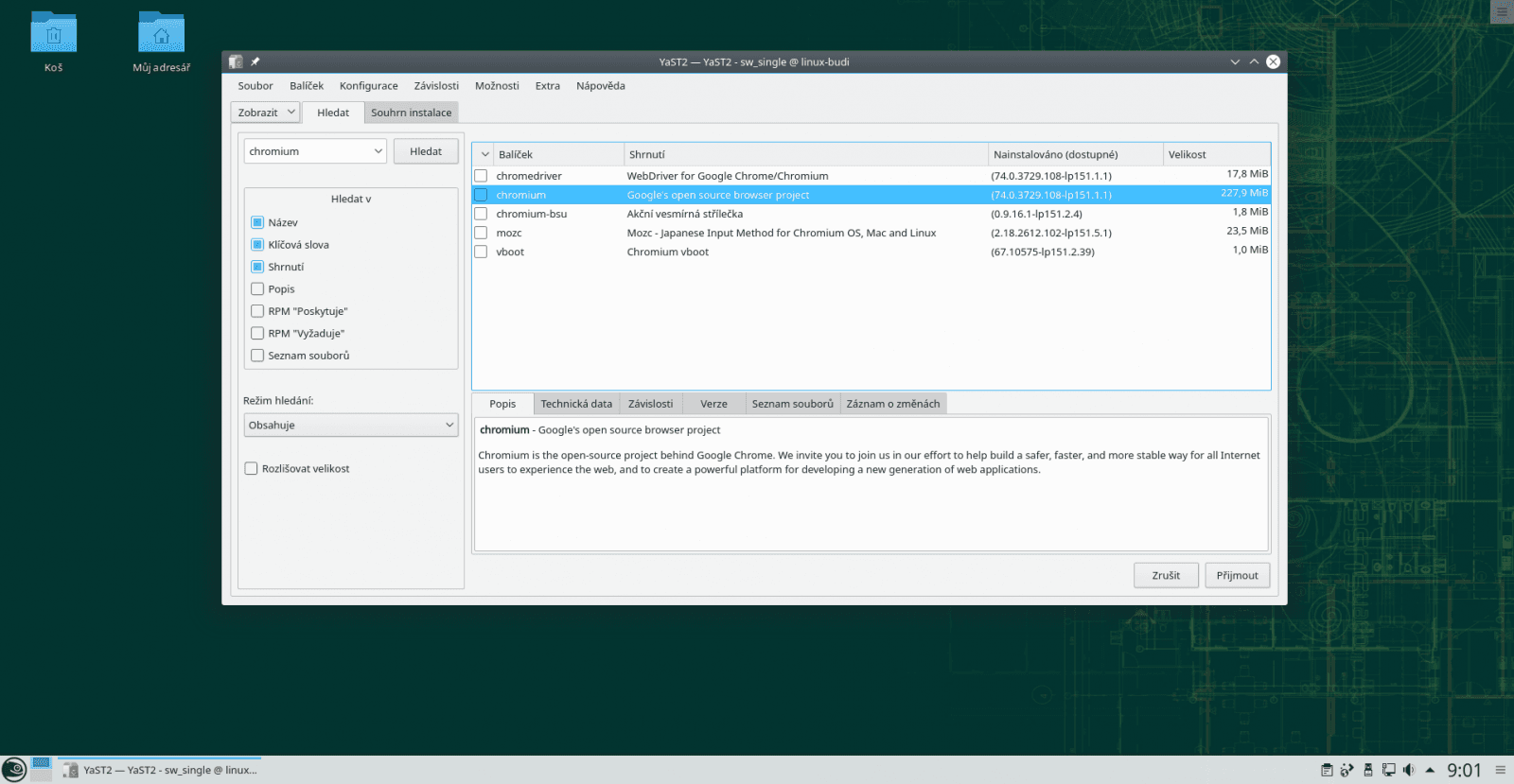
Task: Open clipboard tray icon
Action: pyautogui.click(x=1327, y=770)
